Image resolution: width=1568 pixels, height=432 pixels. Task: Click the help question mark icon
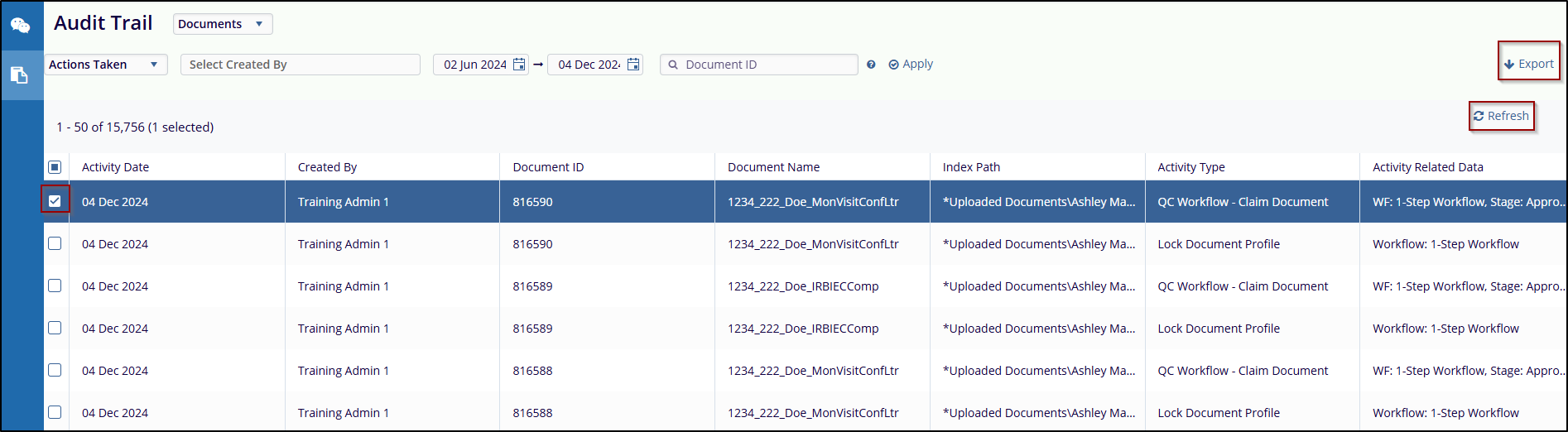pyautogui.click(x=871, y=65)
